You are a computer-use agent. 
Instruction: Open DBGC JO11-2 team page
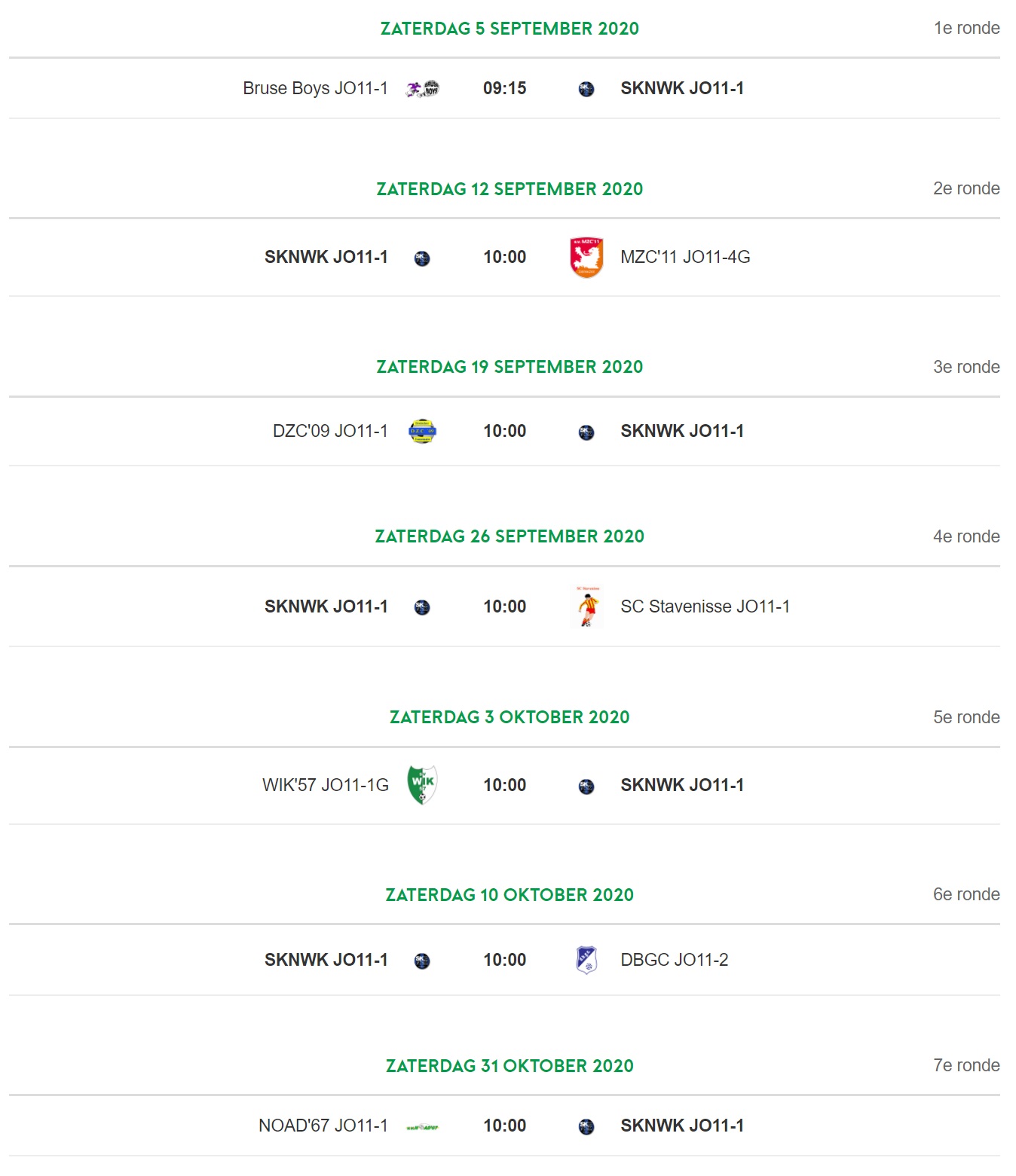pyautogui.click(x=674, y=960)
